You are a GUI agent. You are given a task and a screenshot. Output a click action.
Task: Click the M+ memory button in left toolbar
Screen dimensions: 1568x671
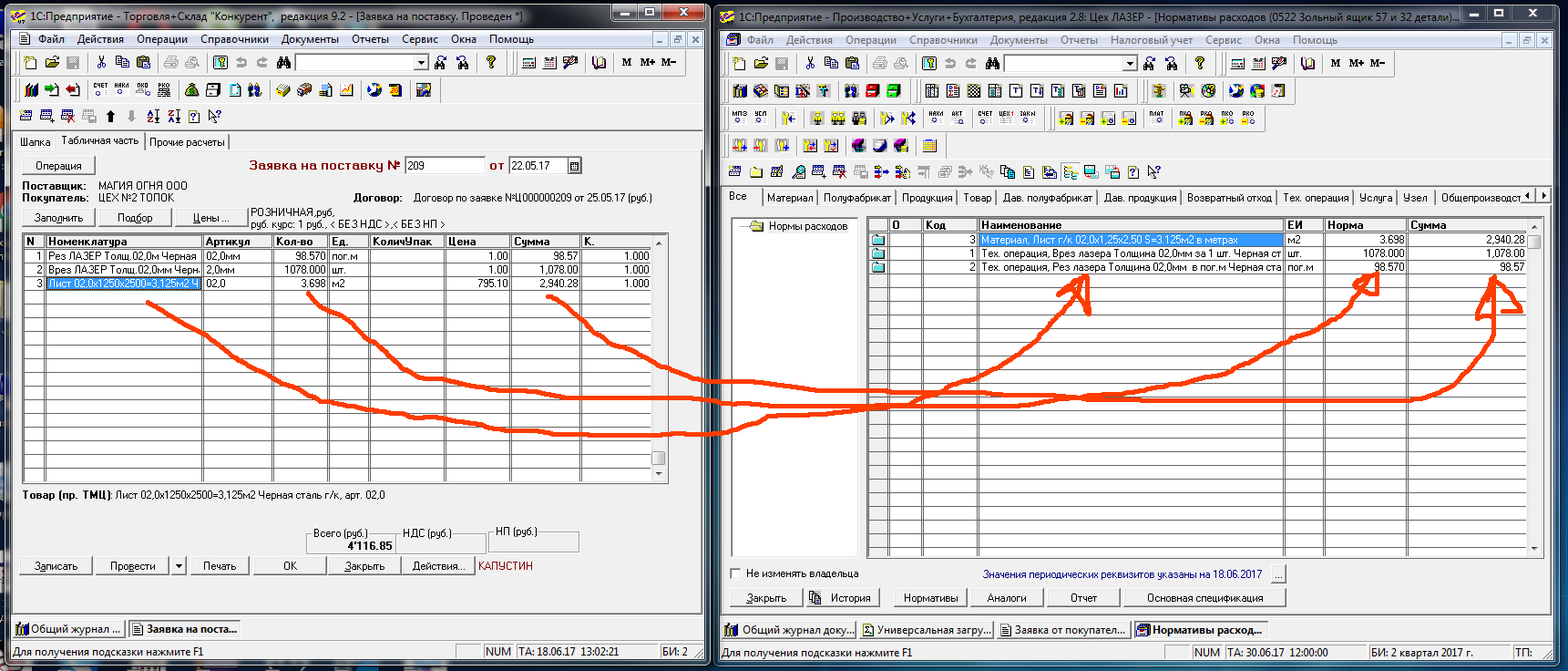648,63
